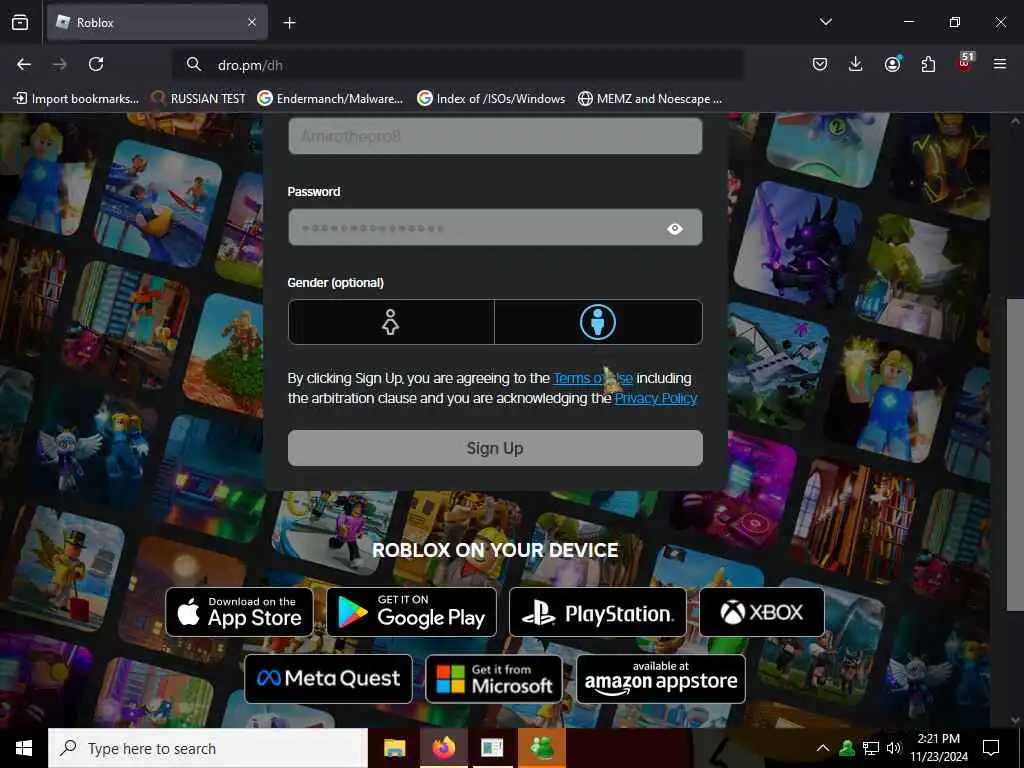This screenshot has height=768, width=1024.
Task: Go back with the back arrow
Action: 24,64
